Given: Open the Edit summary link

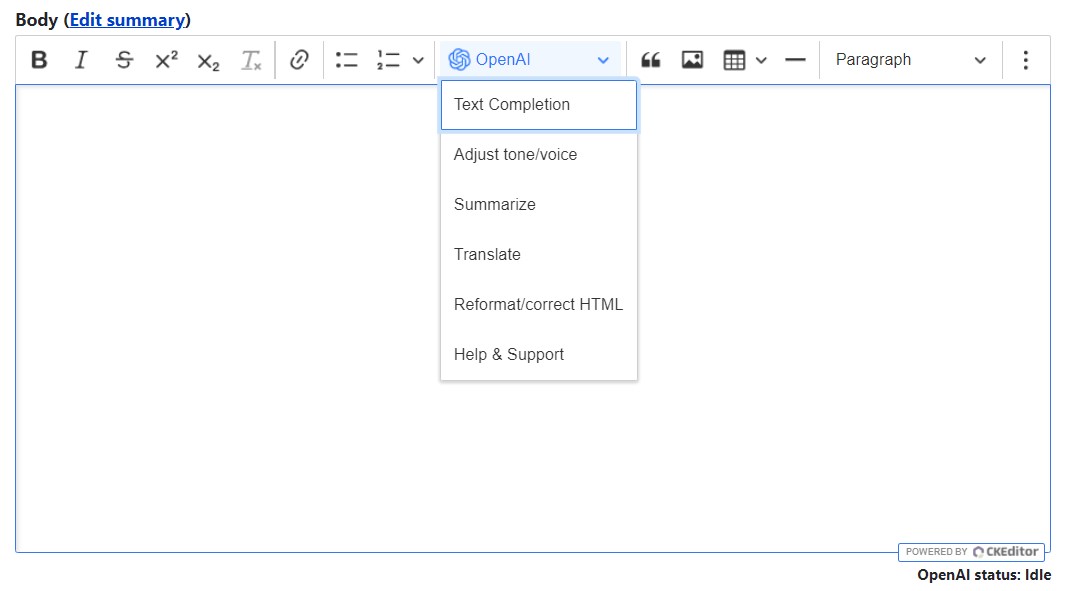Looking at the screenshot, I should tap(128, 20).
